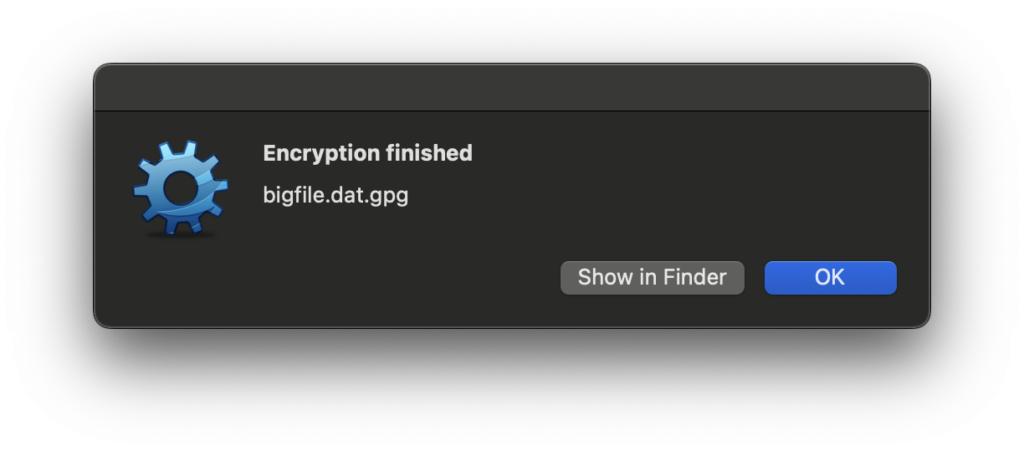Reveal bigfile.dat.gpg in Finder
Image resolution: width=1024 pixels, height=452 pixels.
652,278
